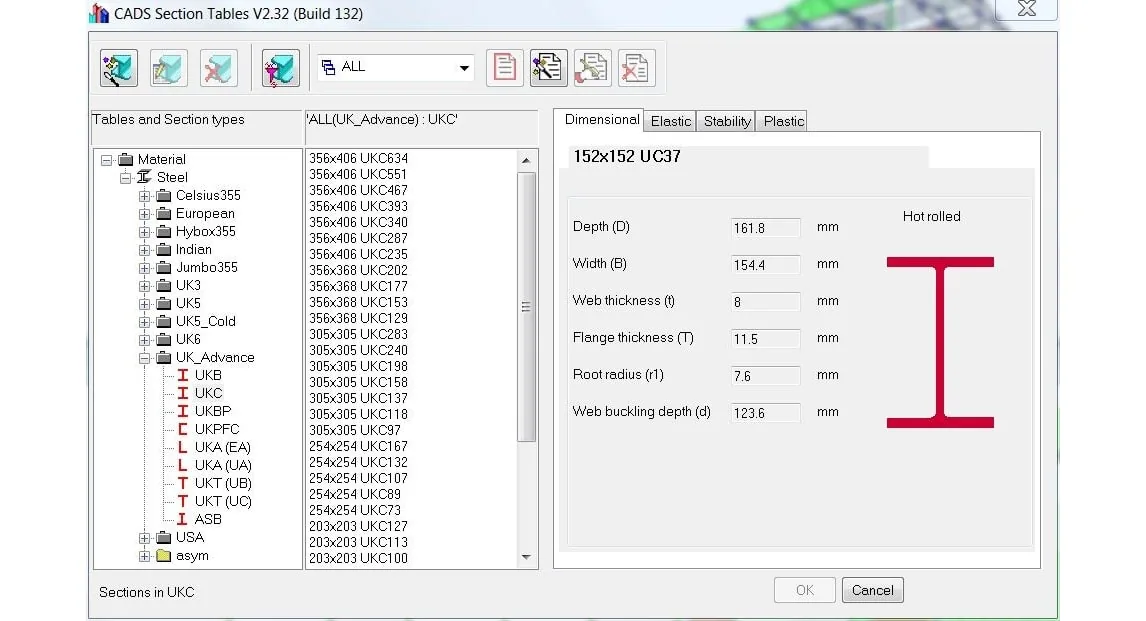The image size is (1146, 621).
Task: Expand the Jumbo355 folder
Action: tap(145, 268)
